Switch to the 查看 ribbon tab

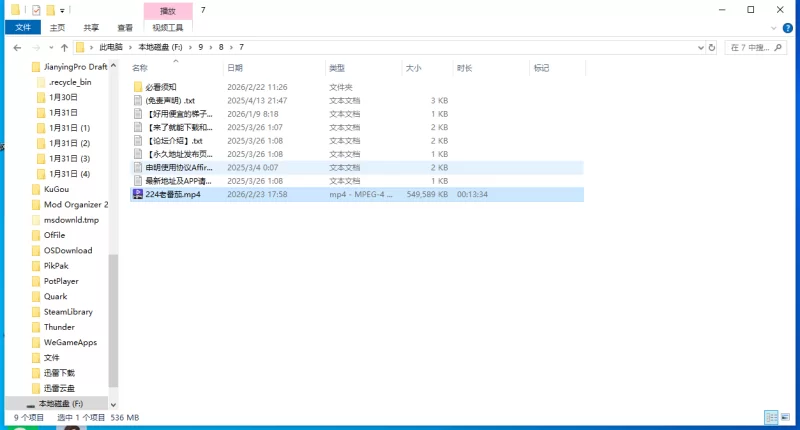tap(124, 28)
